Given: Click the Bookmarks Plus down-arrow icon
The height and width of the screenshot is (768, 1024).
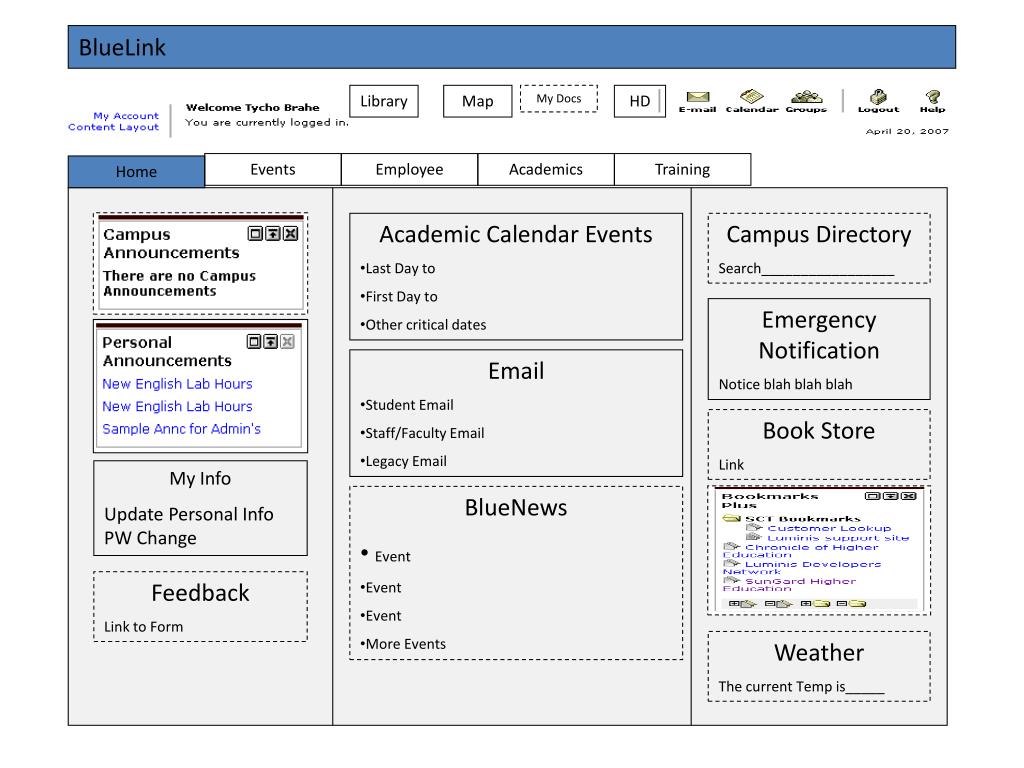Looking at the screenshot, I should 890,496.
